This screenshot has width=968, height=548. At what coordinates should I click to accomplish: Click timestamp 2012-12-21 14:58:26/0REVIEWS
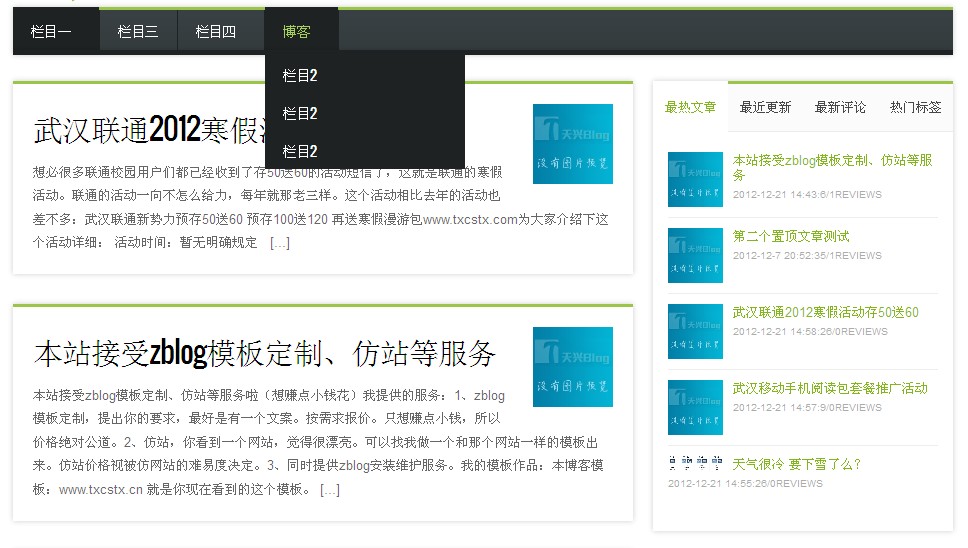[810, 331]
